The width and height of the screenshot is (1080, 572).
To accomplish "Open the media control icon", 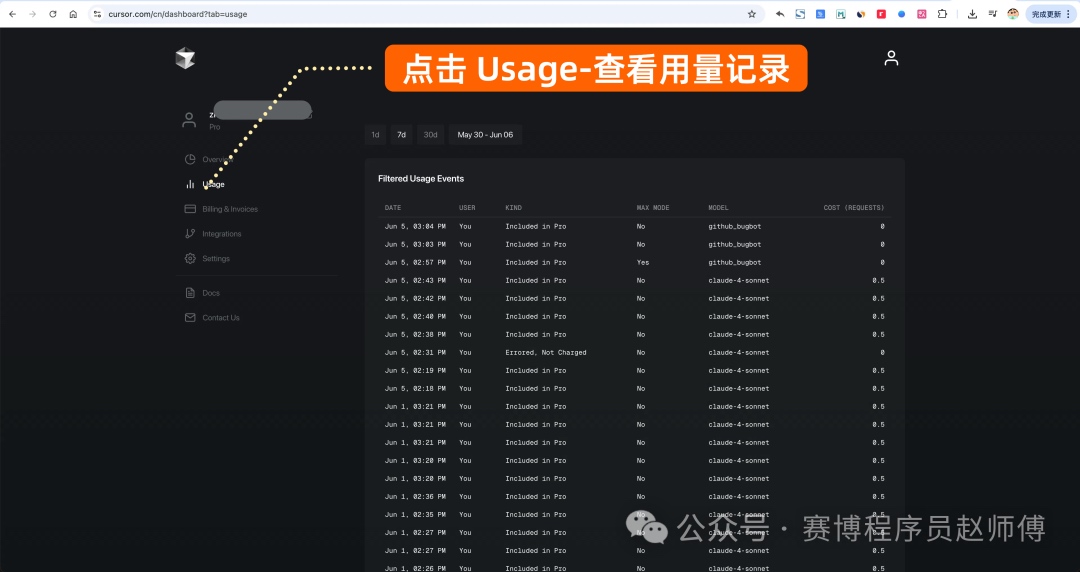I will [993, 14].
